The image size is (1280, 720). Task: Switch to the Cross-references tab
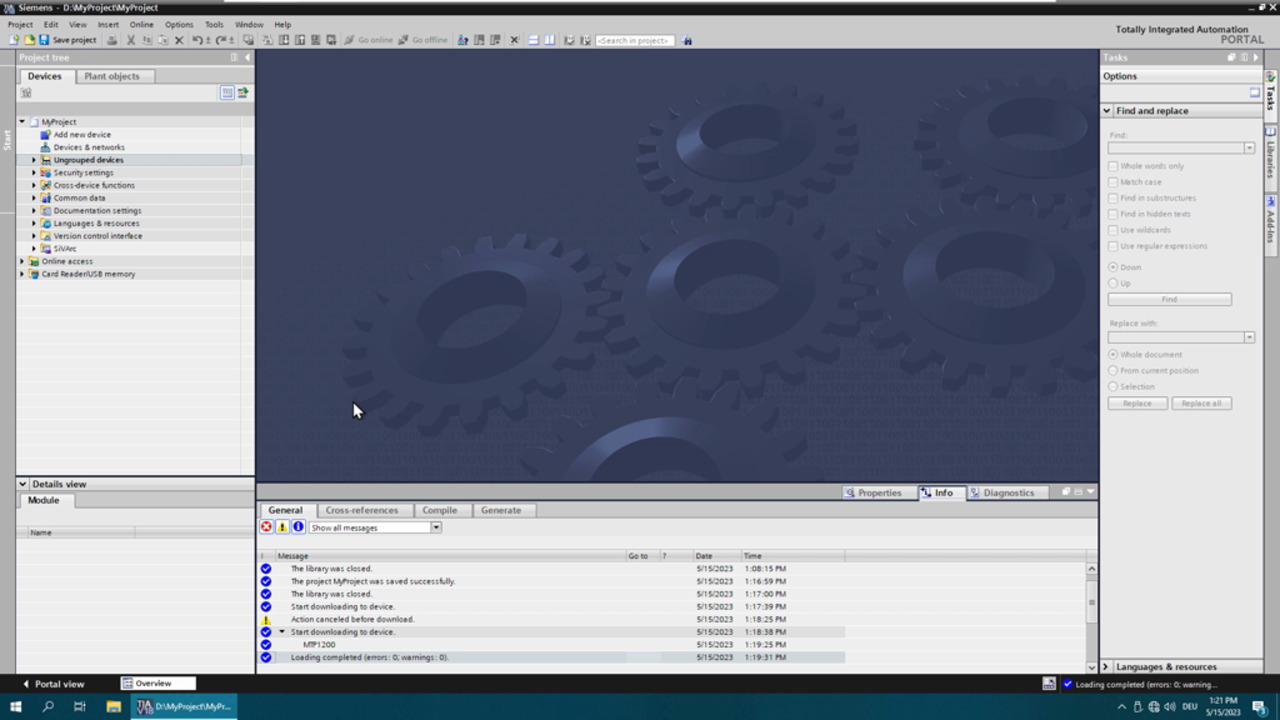tap(361, 510)
